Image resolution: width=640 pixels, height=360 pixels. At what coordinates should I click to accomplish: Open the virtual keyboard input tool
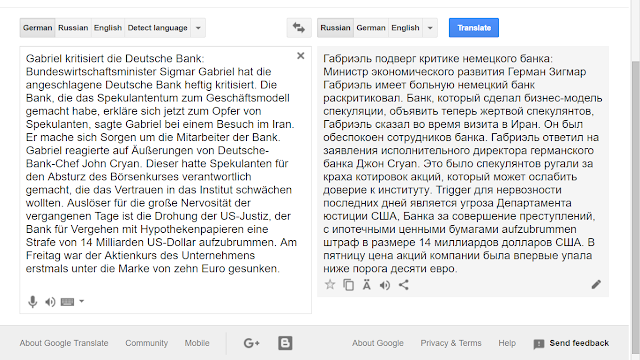point(67,302)
